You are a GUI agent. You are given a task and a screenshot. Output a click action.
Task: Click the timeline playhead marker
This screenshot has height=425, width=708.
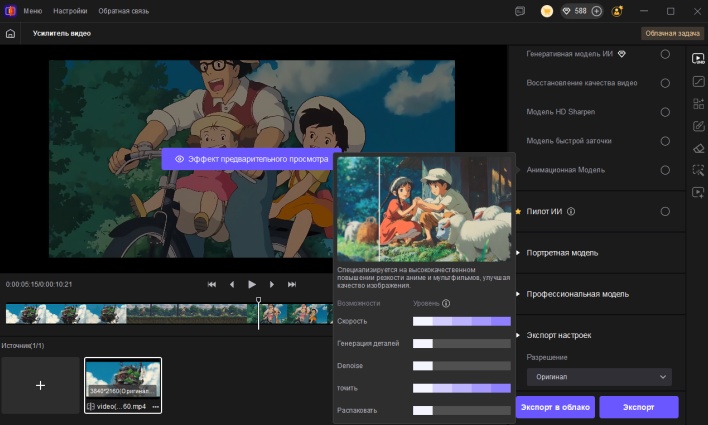(259, 300)
